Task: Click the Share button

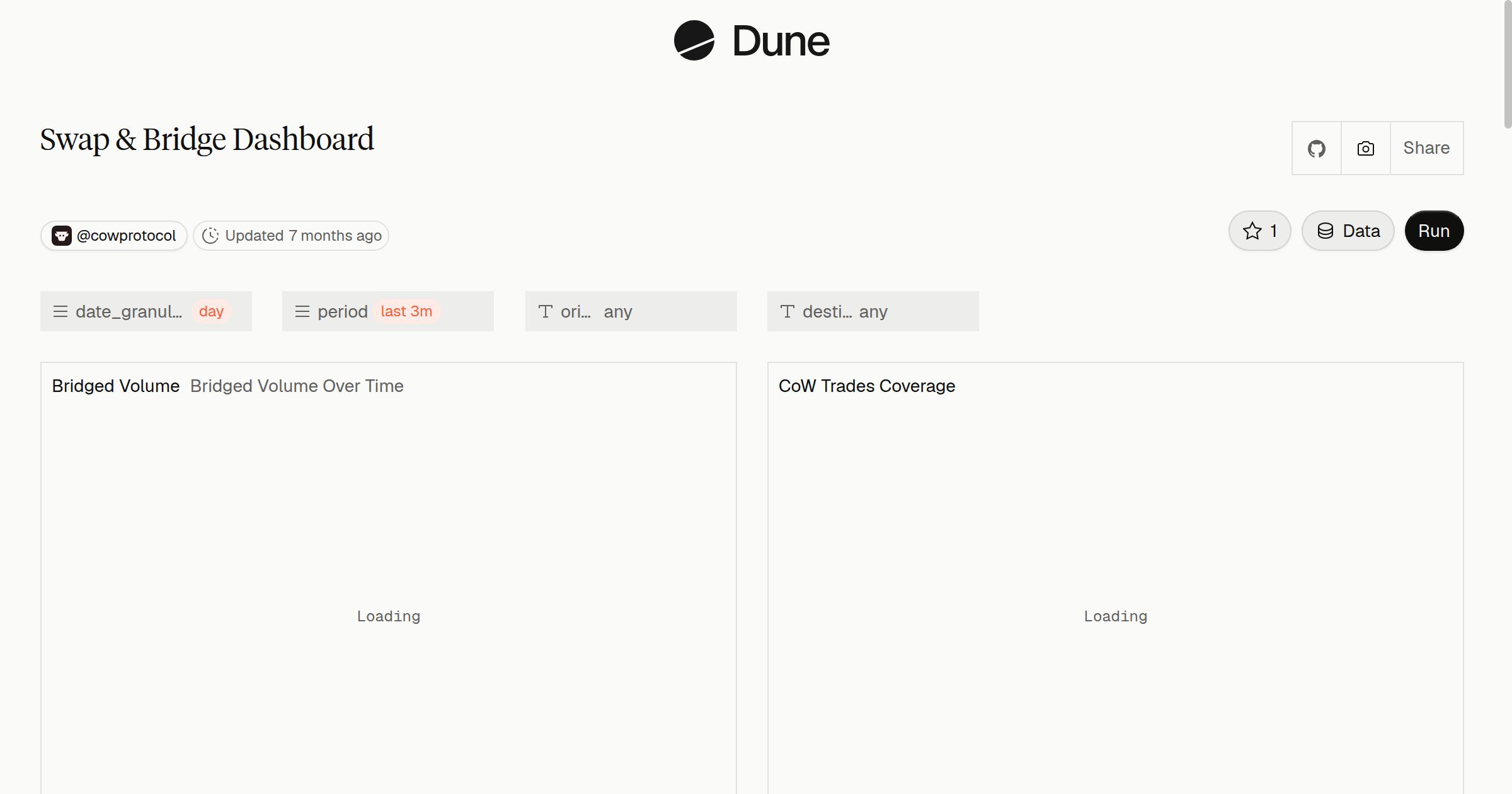Action: click(x=1426, y=148)
